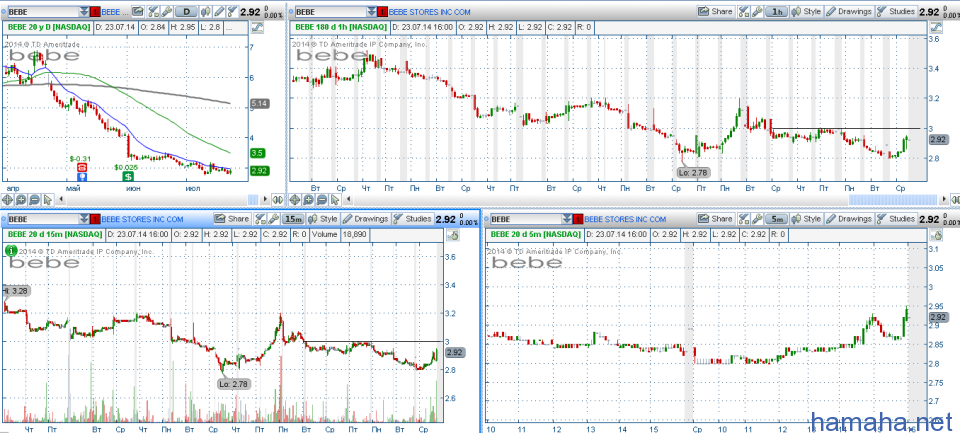Click red link indicator in 5m chart header

[578, 219]
